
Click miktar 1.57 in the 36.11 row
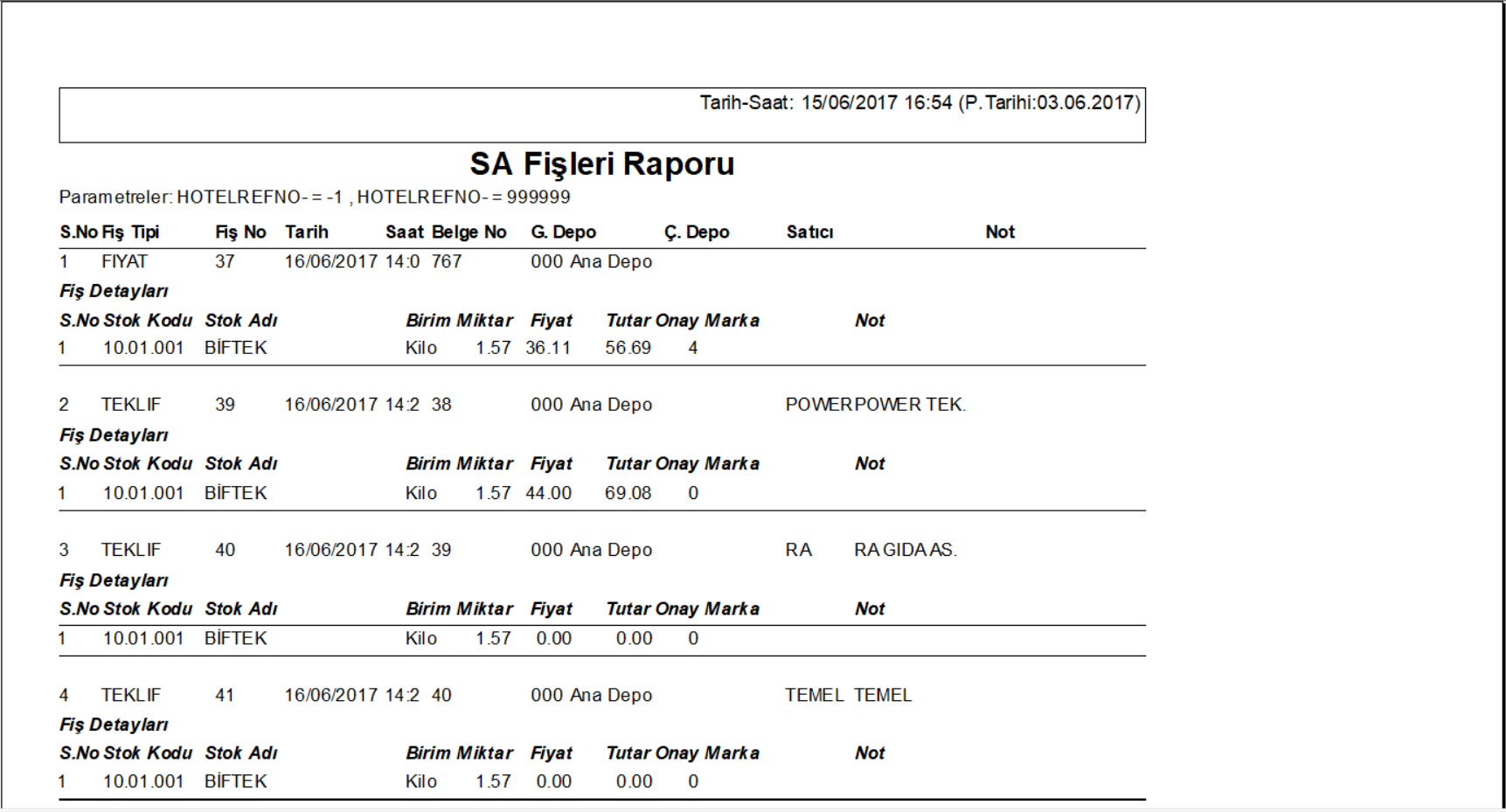pos(493,348)
